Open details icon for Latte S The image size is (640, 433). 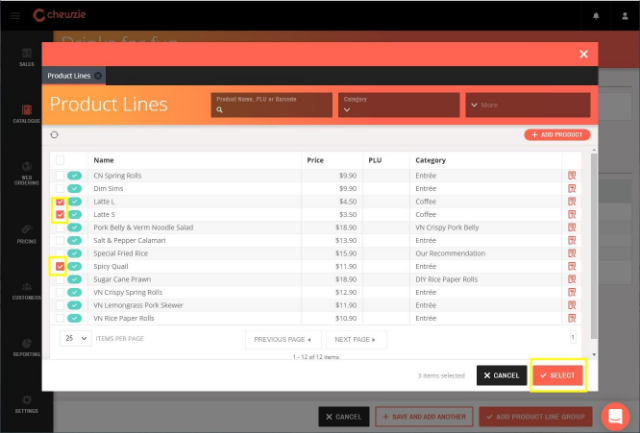tap(572, 215)
